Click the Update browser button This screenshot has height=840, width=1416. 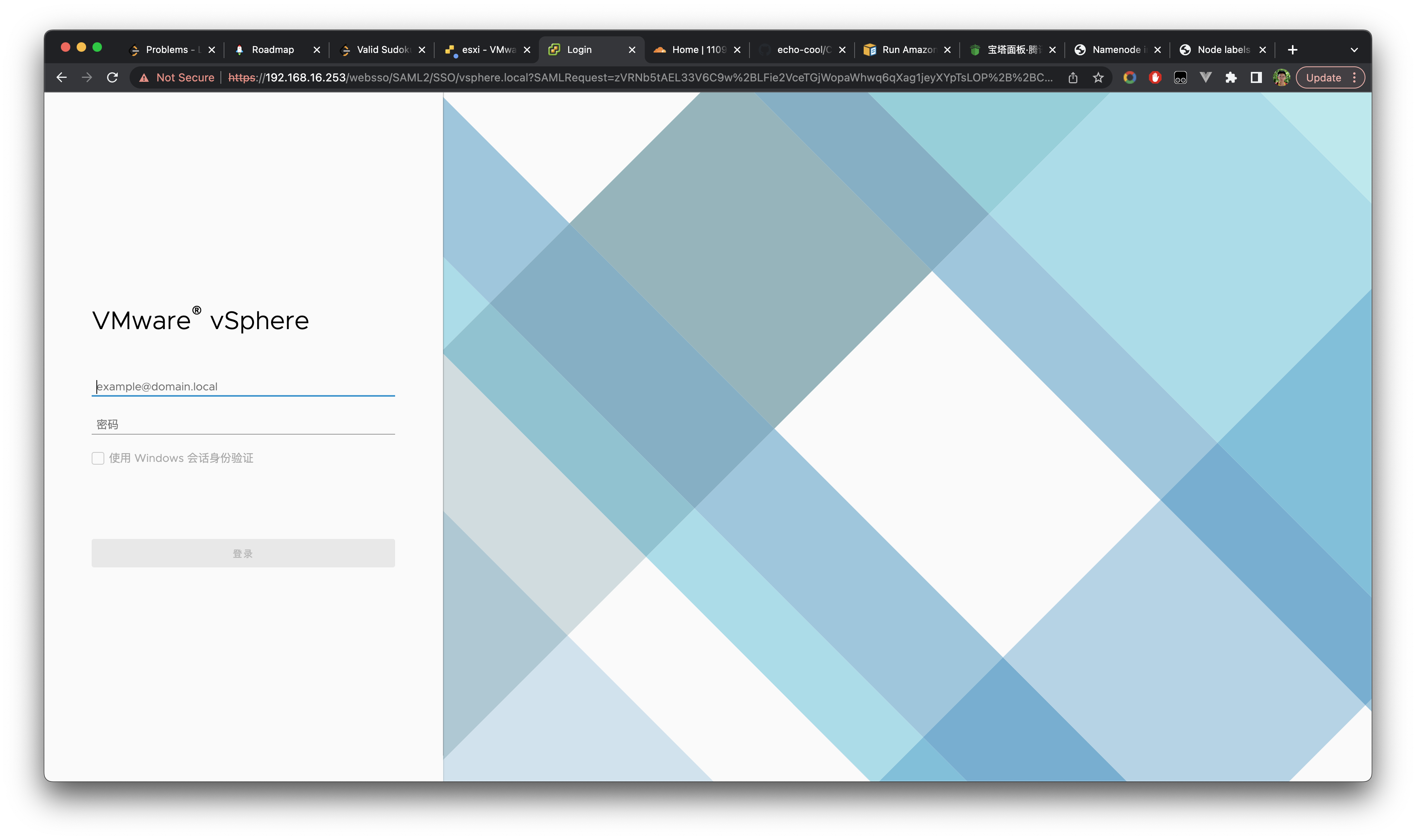[x=1323, y=77]
